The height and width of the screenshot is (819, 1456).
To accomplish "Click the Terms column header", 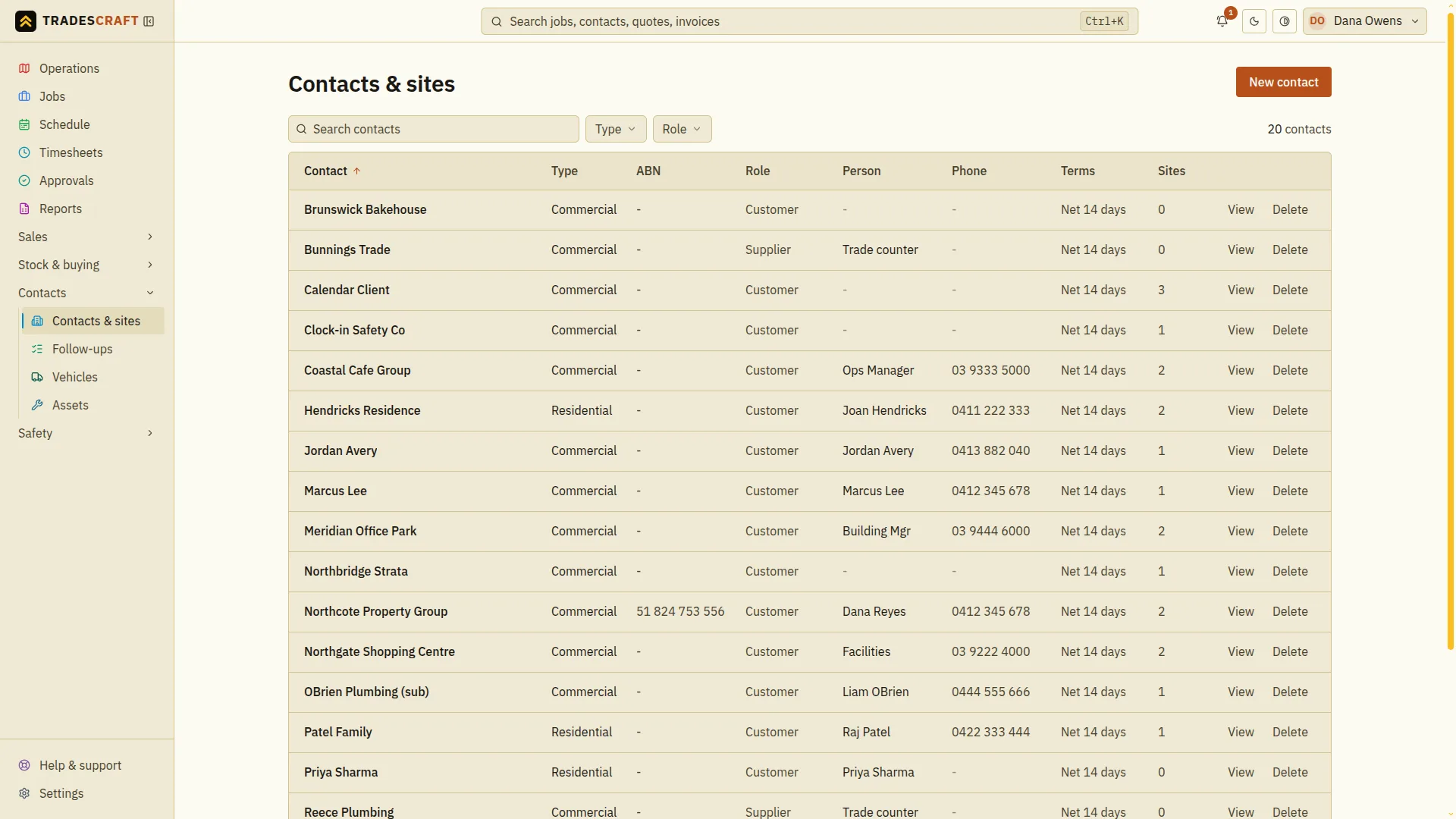I will coord(1078,171).
